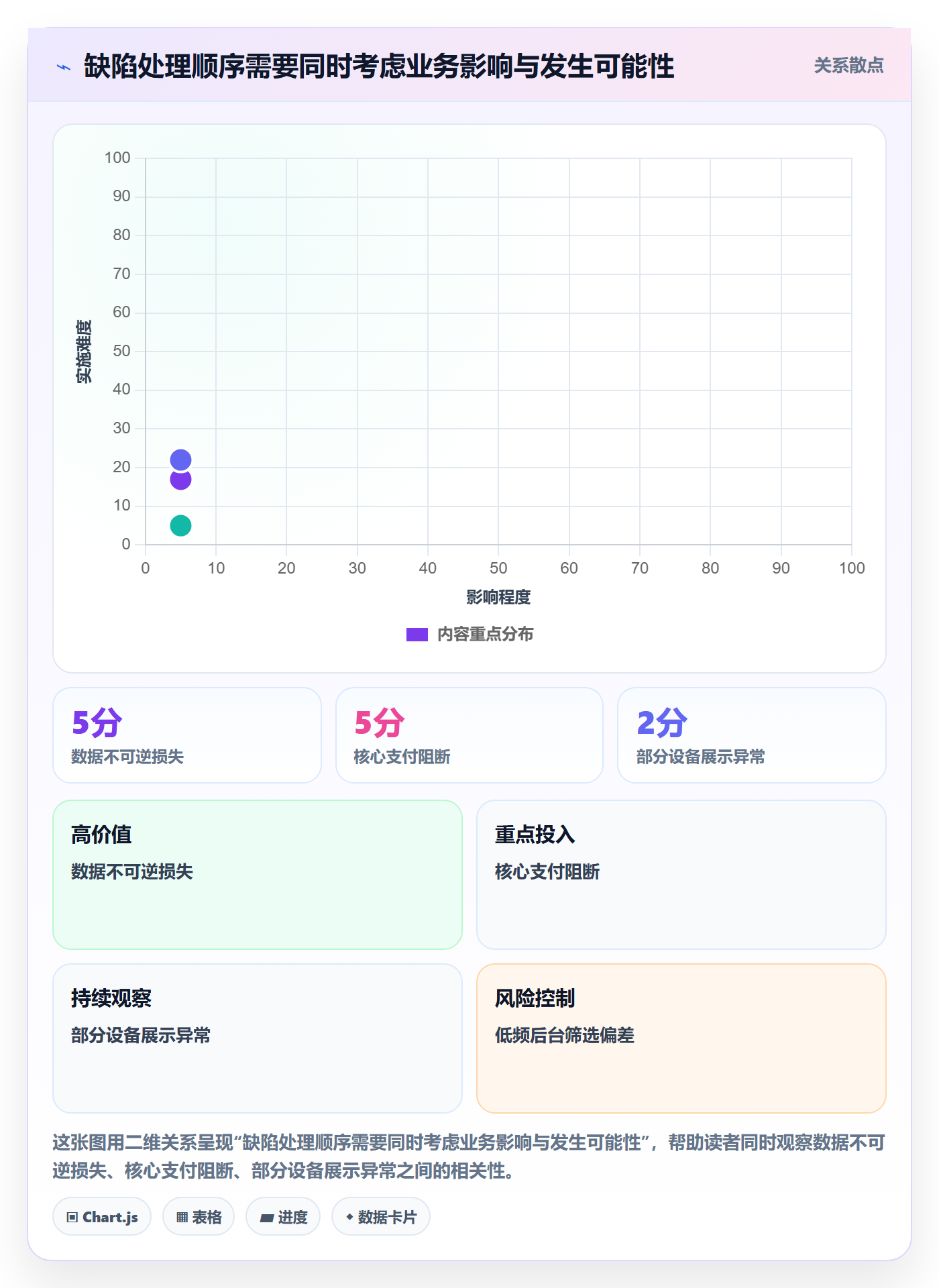The height and width of the screenshot is (1288, 939).
Task: Click the 关系散点 label in header
Action: [x=848, y=66]
